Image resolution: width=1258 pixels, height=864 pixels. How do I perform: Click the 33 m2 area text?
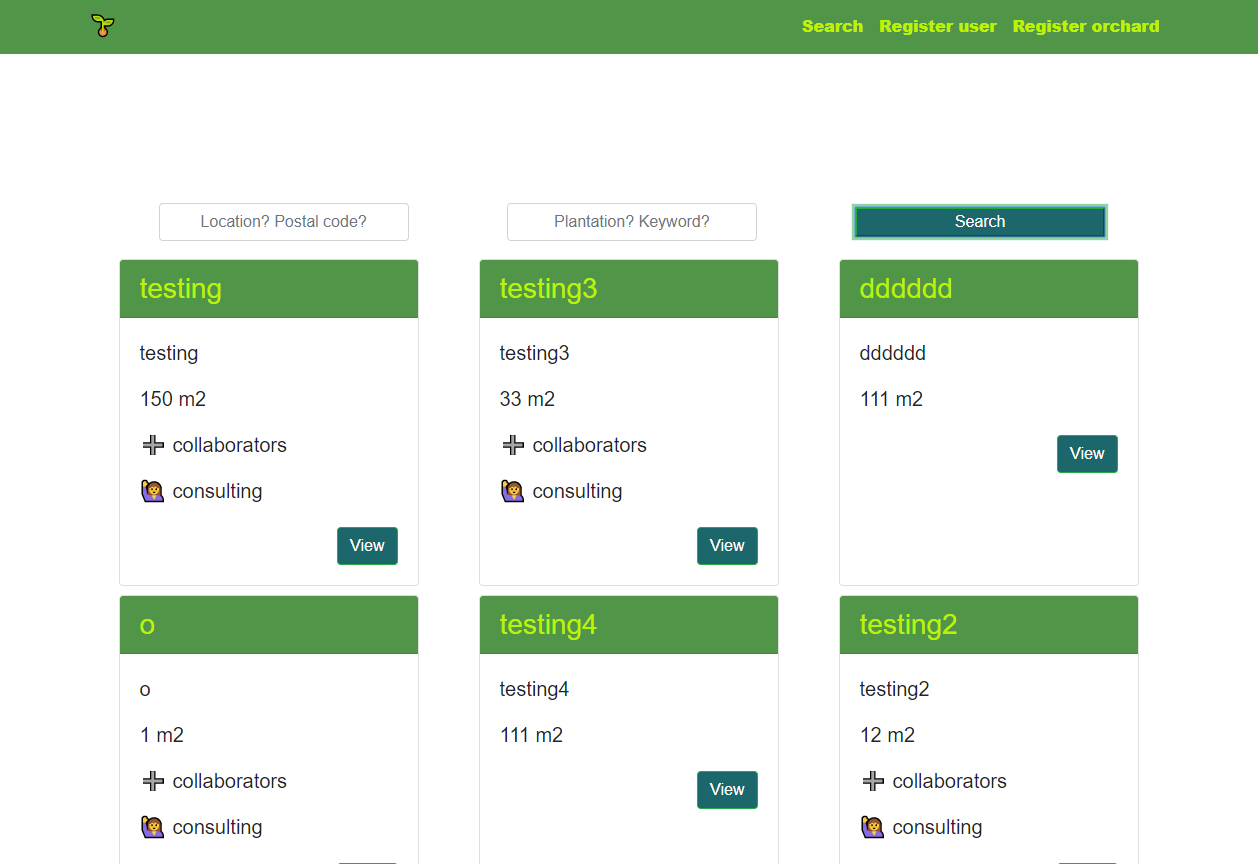[x=527, y=399]
